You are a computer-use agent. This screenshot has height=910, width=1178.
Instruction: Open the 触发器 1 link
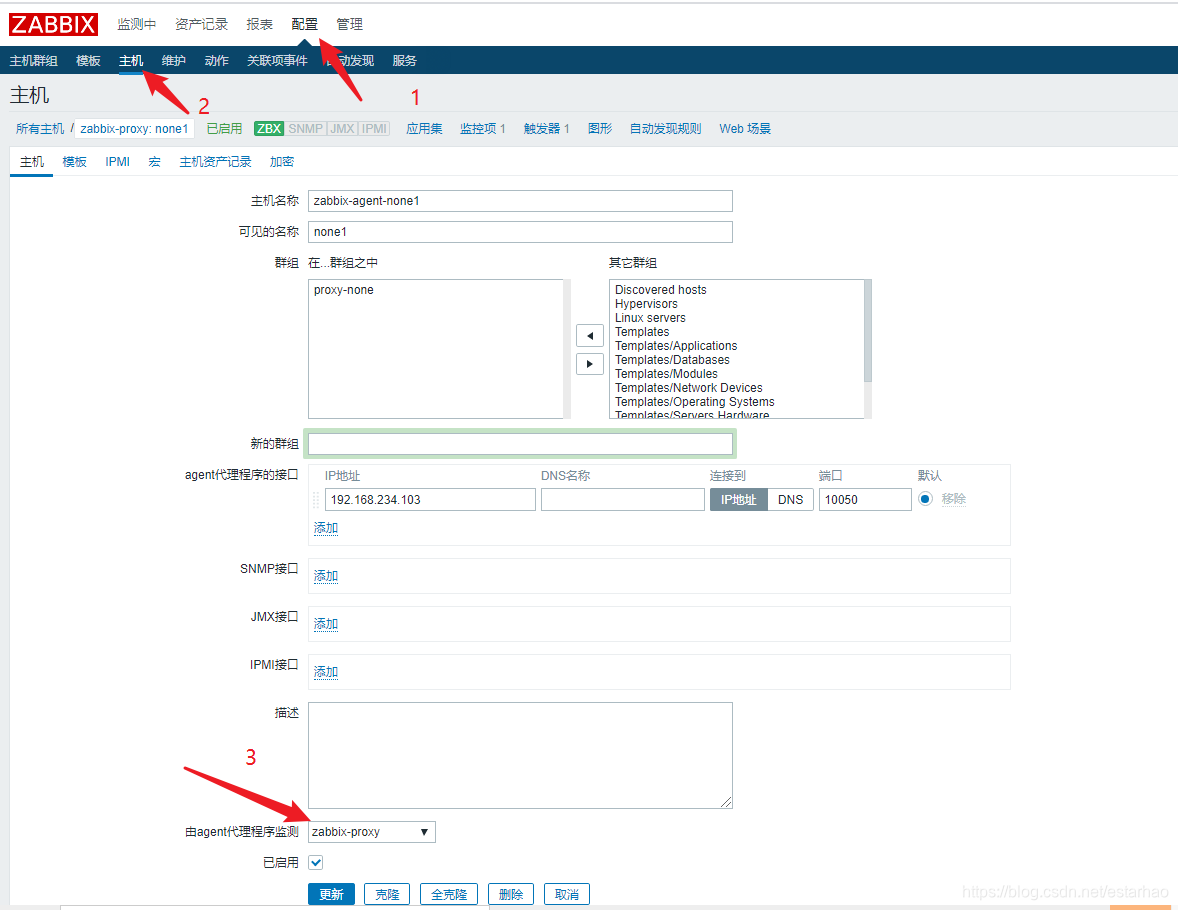point(546,128)
